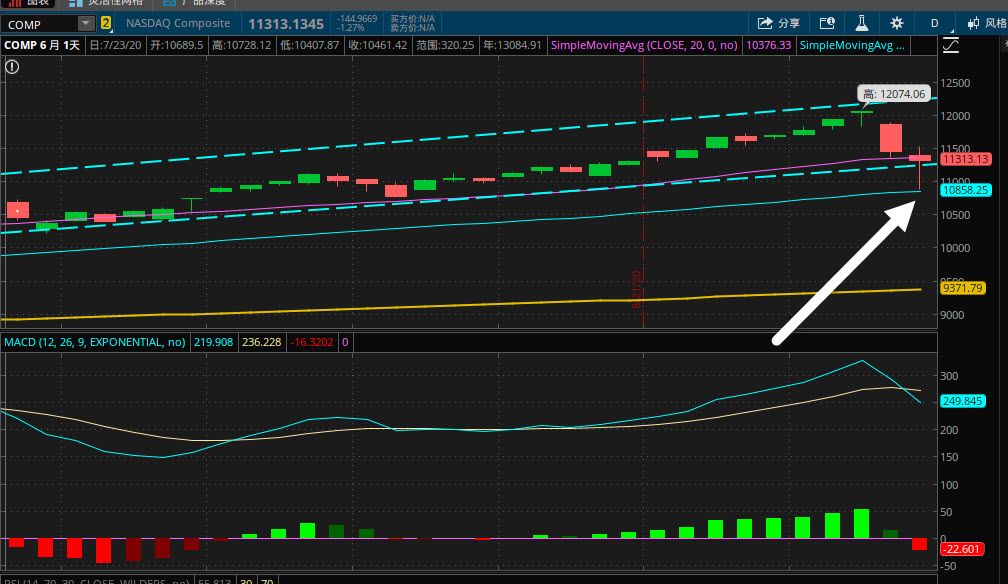Viewport: 1008px width, 584px height.
Task: Click the last price 11313.1345
Action: pos(286,24)
